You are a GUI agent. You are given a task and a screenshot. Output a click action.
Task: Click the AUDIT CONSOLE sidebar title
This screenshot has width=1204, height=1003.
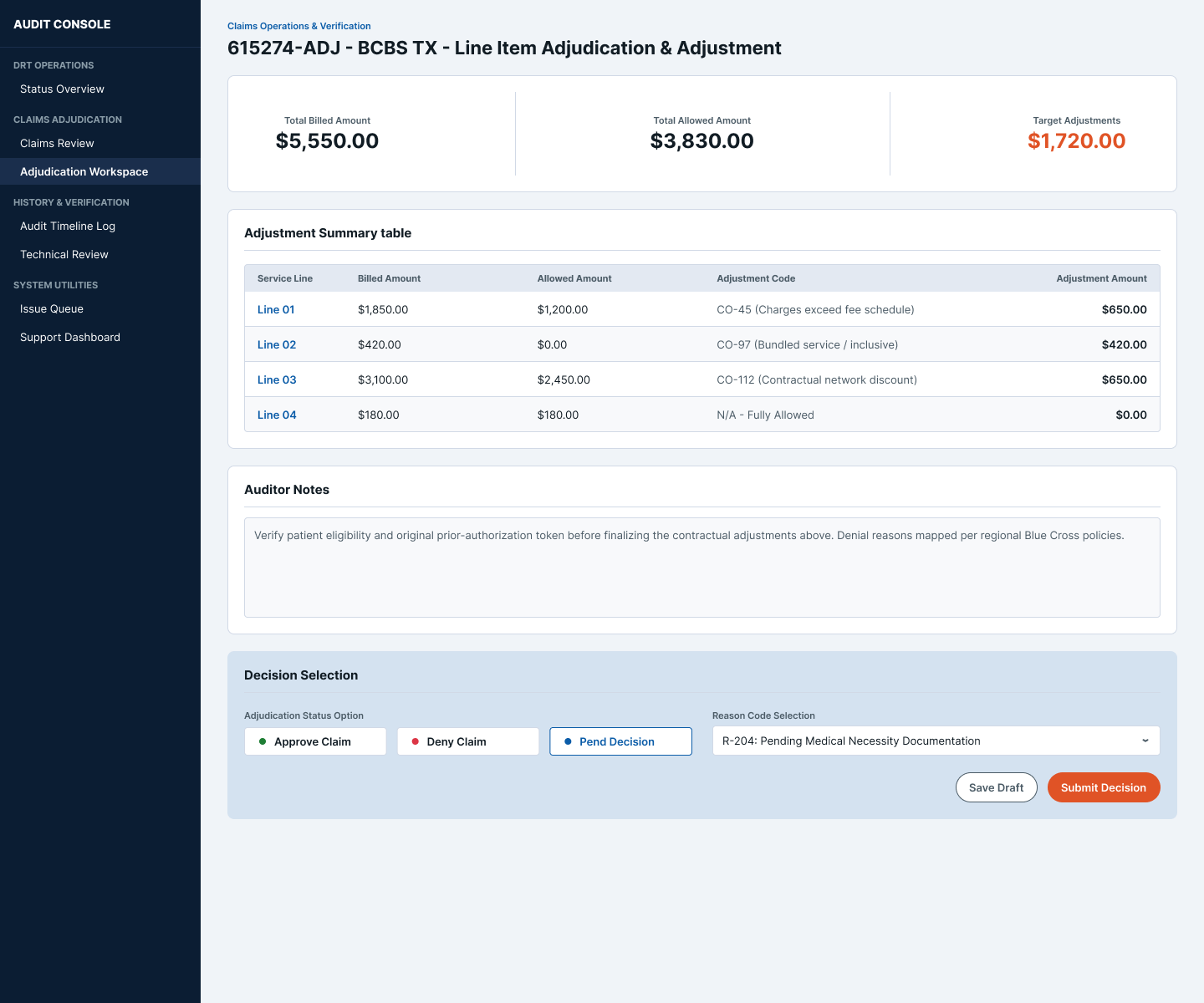point(62,24)
